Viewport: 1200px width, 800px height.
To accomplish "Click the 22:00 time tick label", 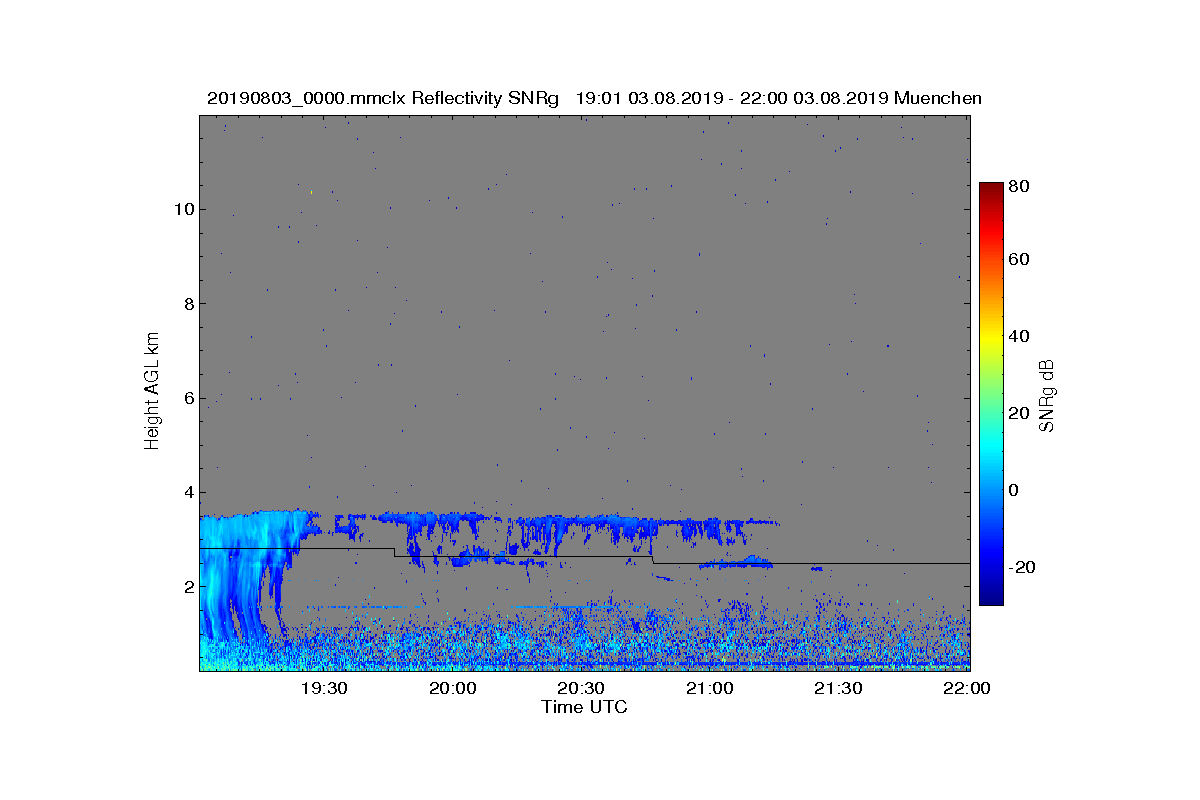I will point(967,688).
